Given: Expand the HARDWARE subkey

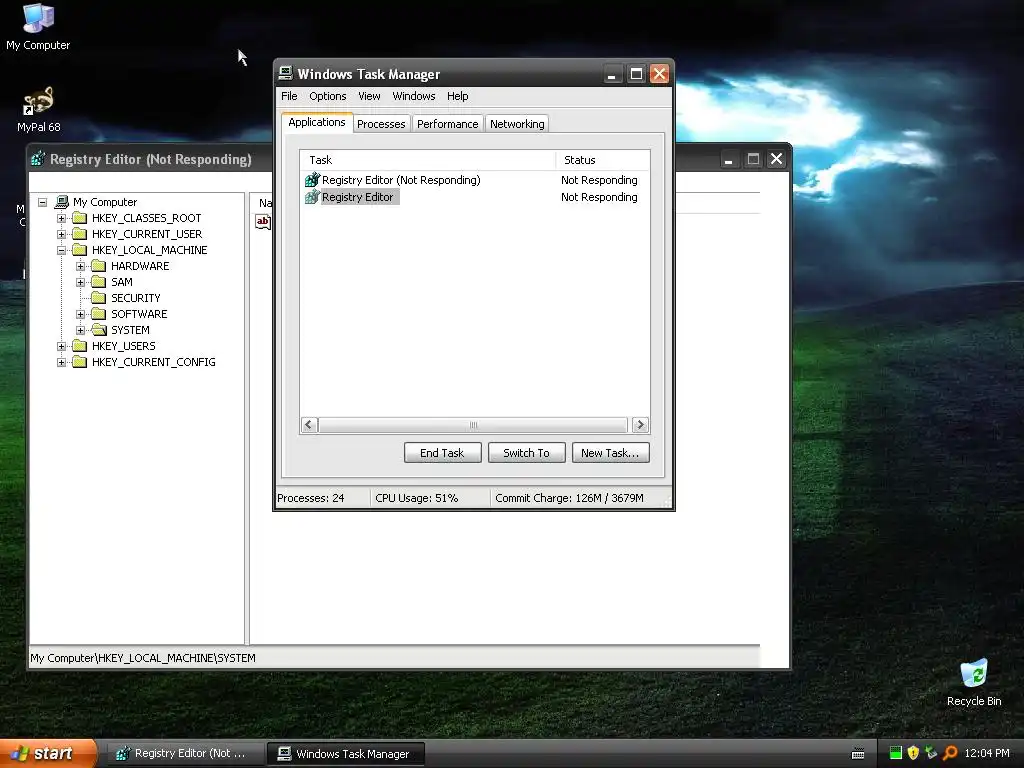Looking at the screenshot, I should tap(80, 266).
